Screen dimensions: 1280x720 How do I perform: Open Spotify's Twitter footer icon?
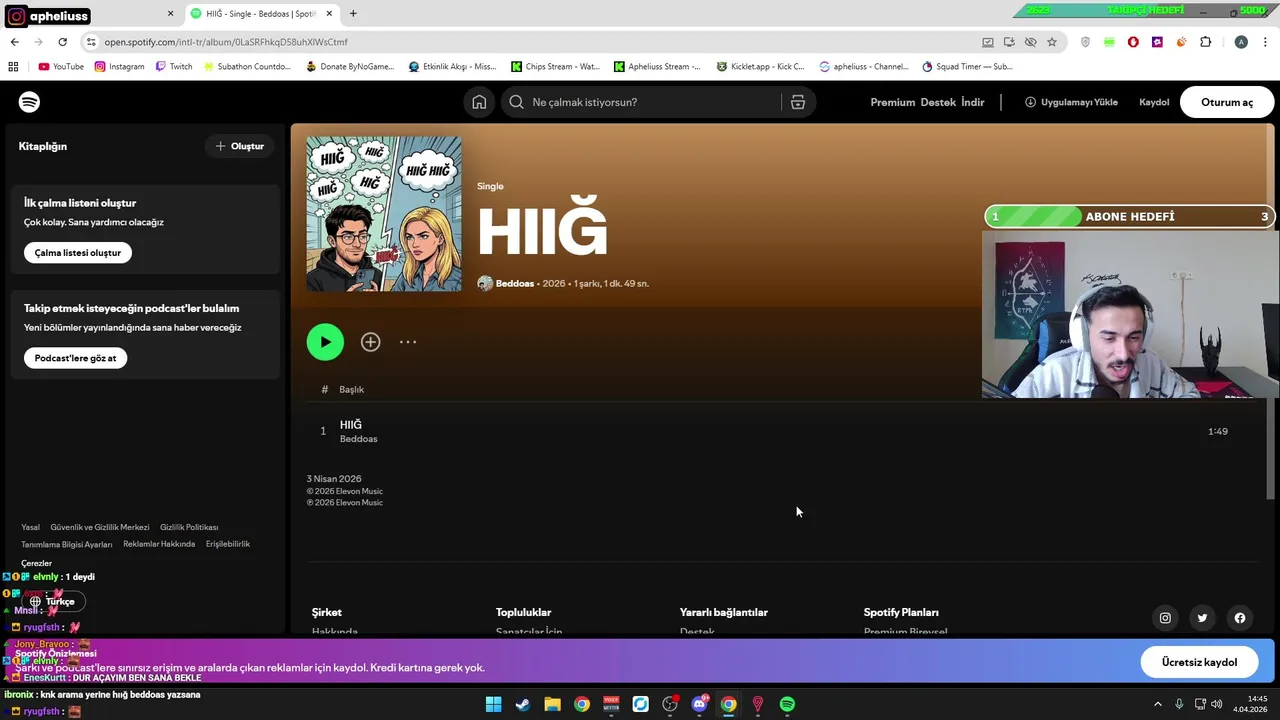coord(1202,618)
